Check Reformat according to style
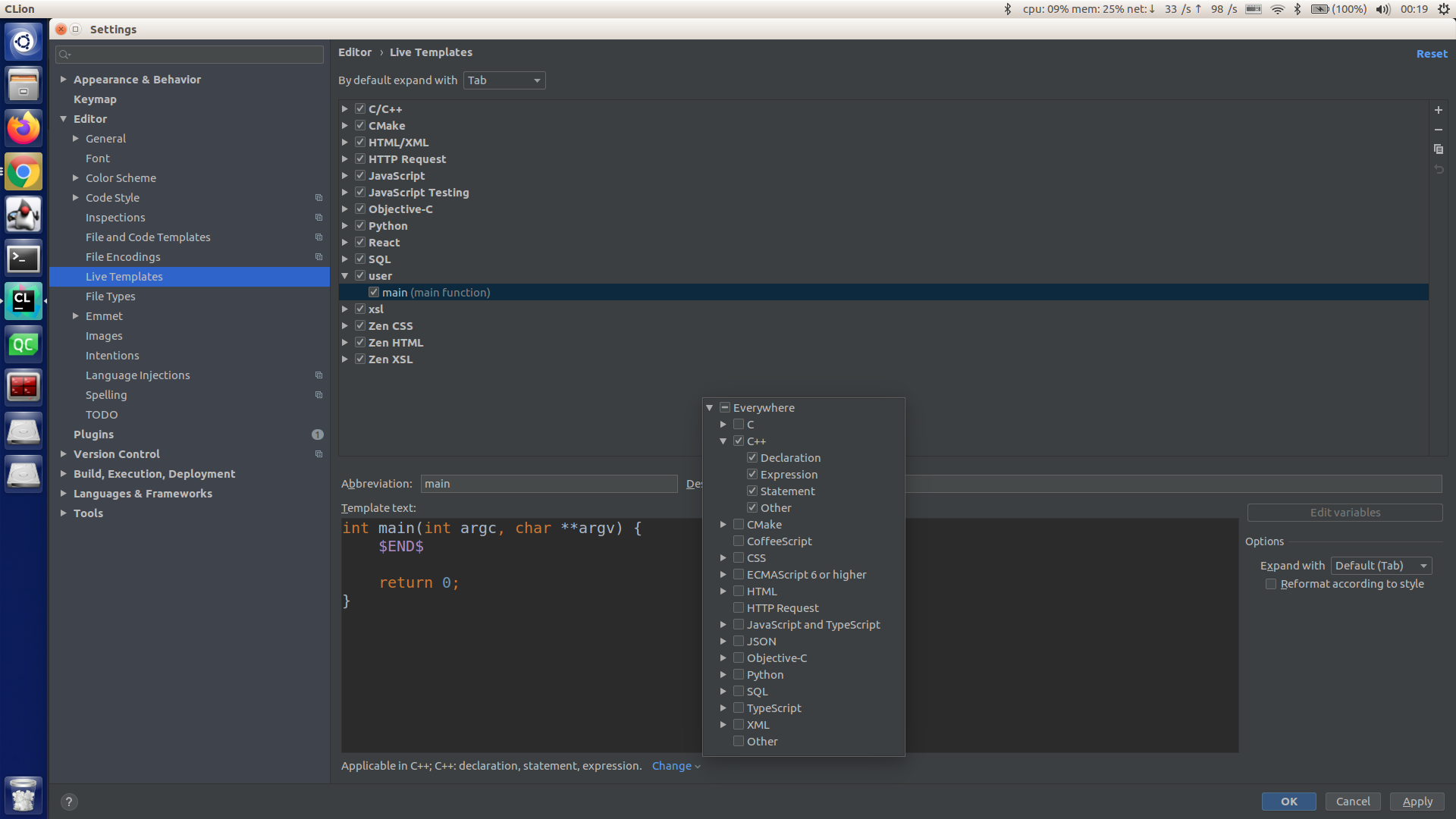This screenshot has width=1456, height=819. point(1271,584)
